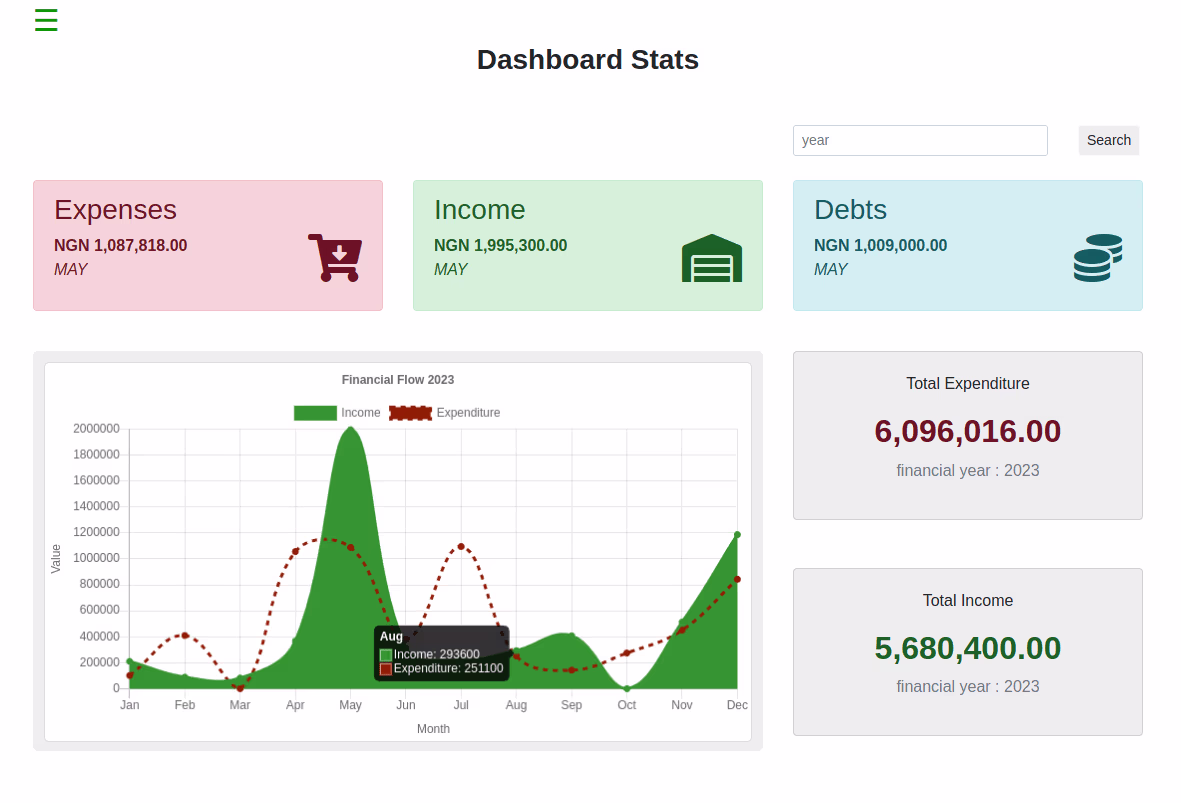Select the Expenses card header

(x=115, y=210)
